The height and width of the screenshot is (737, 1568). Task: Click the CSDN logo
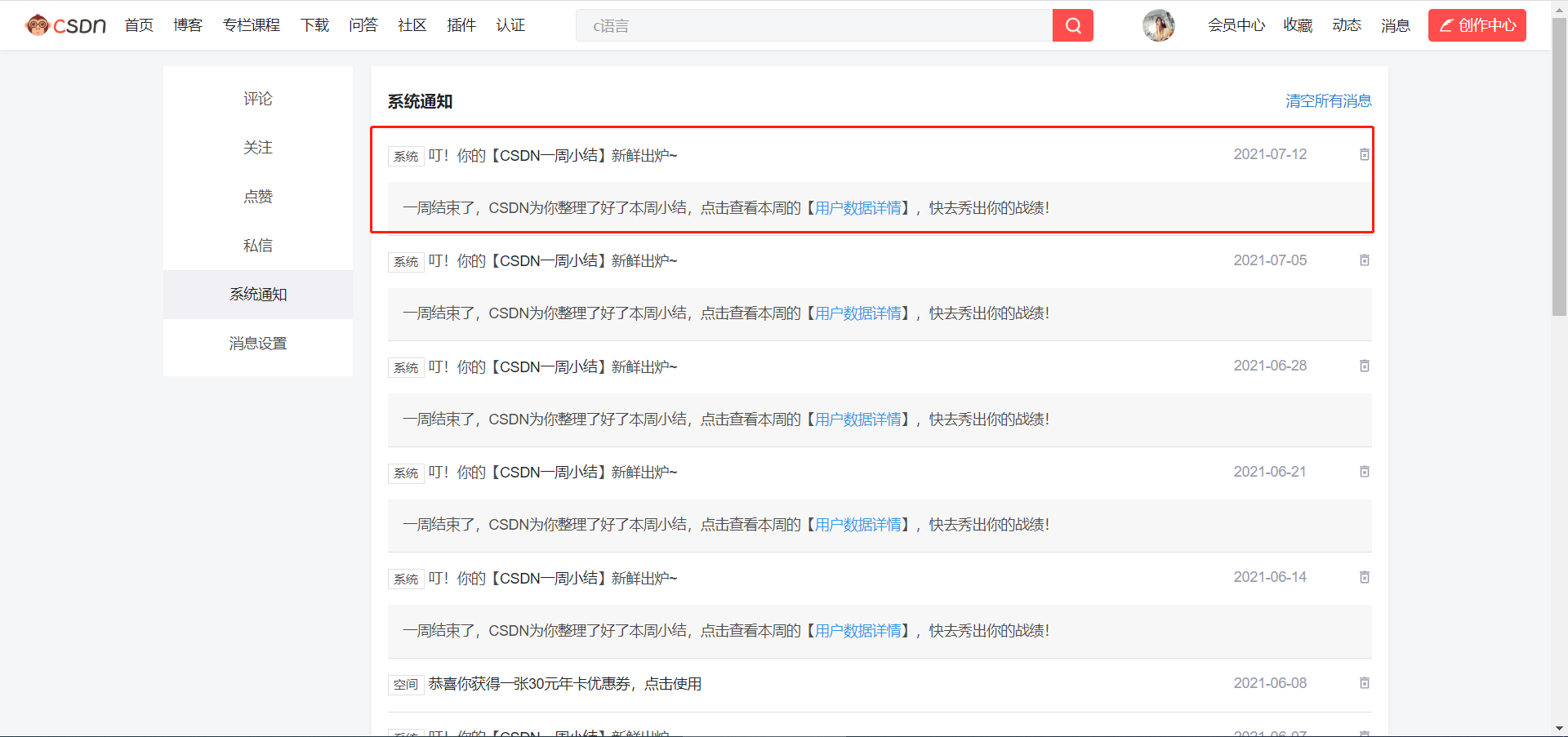coord(66,25)
